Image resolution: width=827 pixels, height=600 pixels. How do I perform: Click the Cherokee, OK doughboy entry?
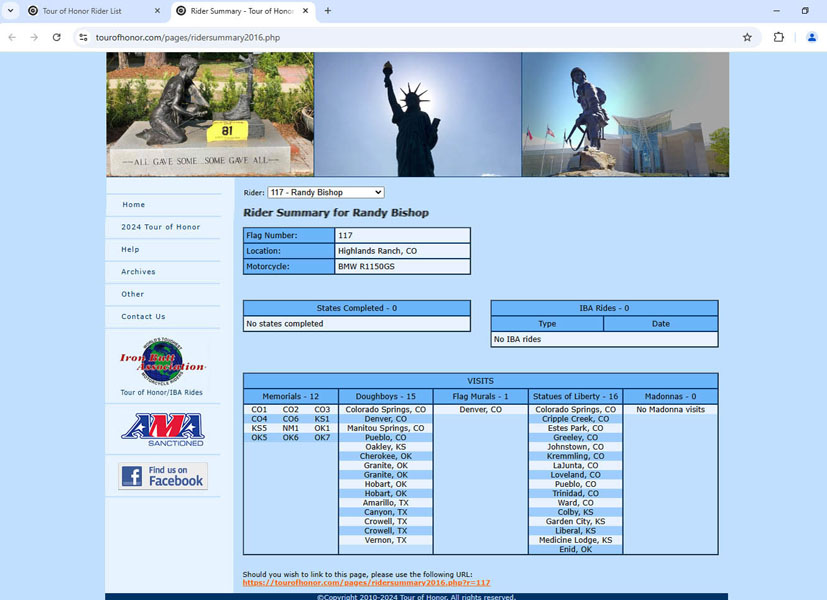pos(386,457)
